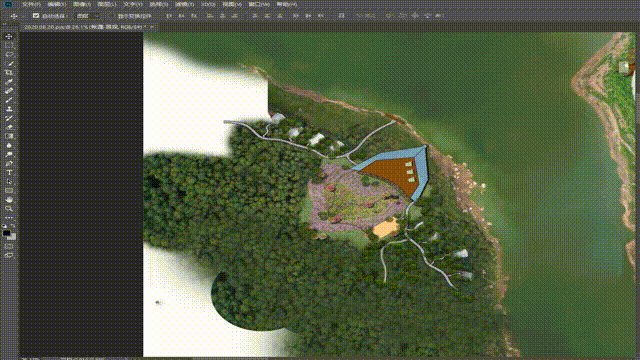The image size is (640, 360).
Task: Close the 2020.08.20.psd document tab
Action: pyautogui.click(x=151, y=27)
